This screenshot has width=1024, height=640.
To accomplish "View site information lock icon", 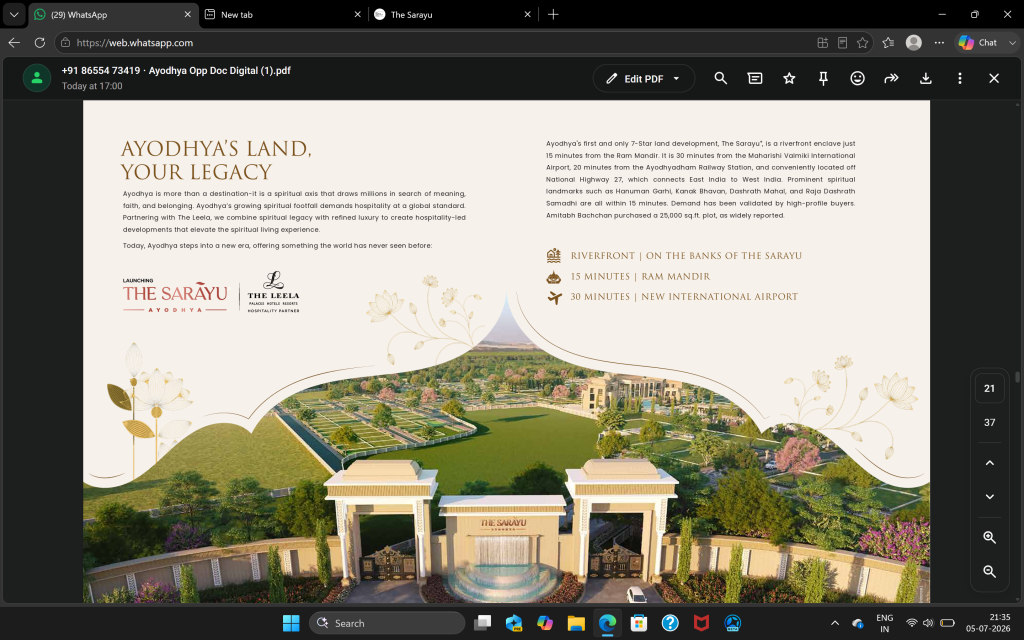I will point(65,42).
